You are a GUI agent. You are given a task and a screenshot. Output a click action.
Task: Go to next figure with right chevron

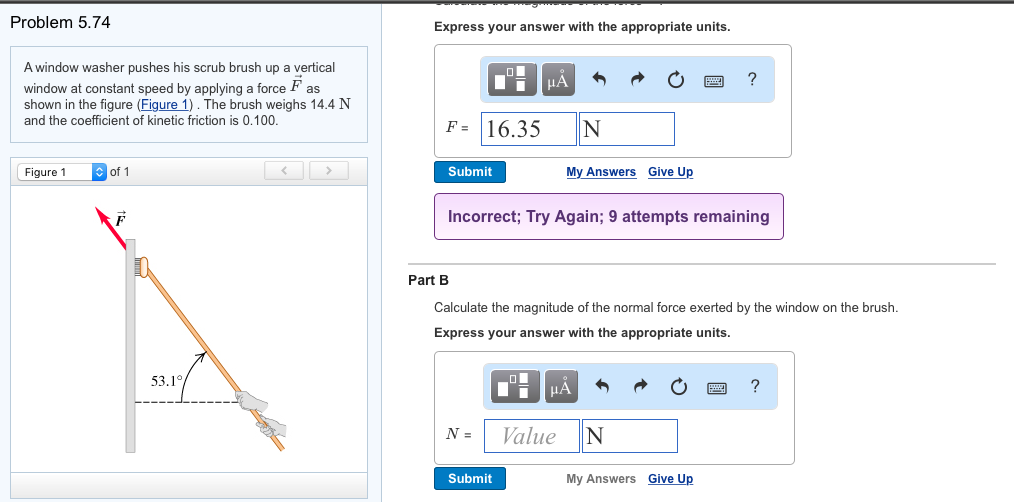[x=326, y=172]
